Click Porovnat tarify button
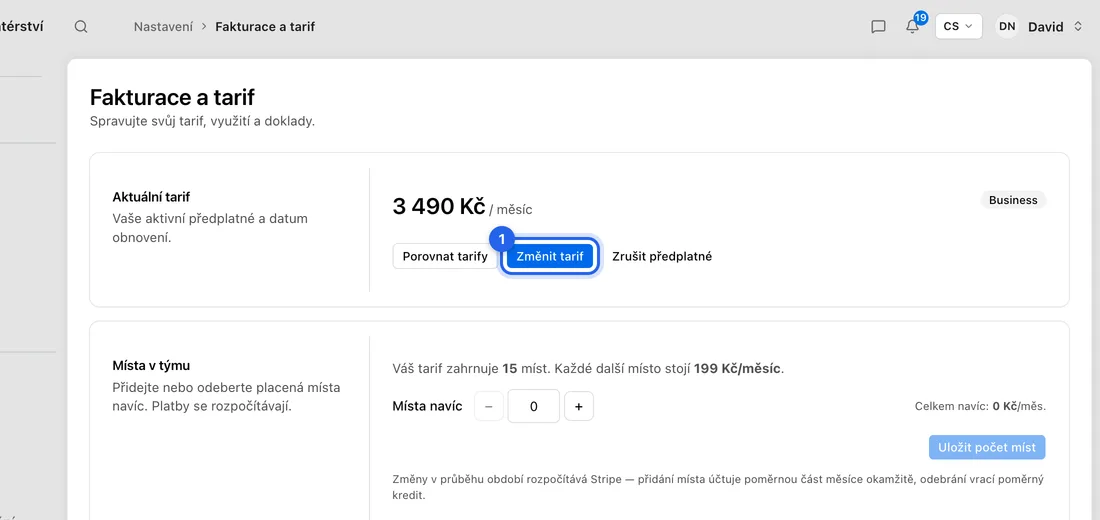Viewport: 1100px width, 520px height. click(x=445, y=256)
